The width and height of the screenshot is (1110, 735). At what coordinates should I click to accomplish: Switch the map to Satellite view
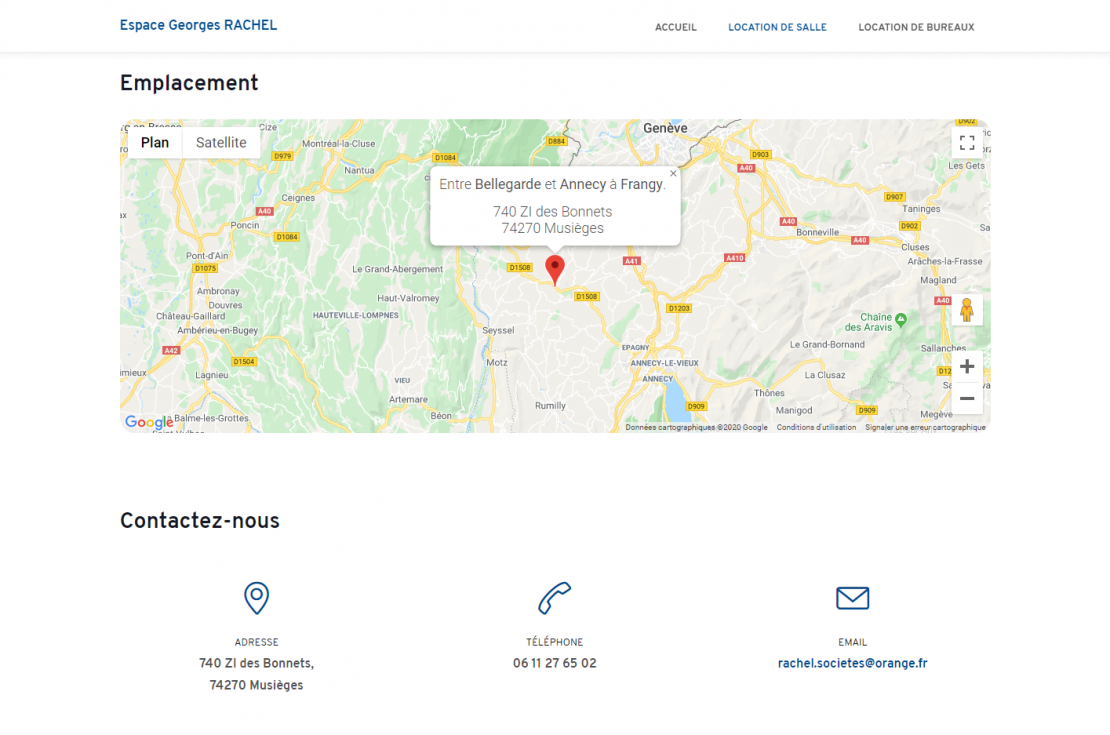pyautogui.click(x=221, y=142)
